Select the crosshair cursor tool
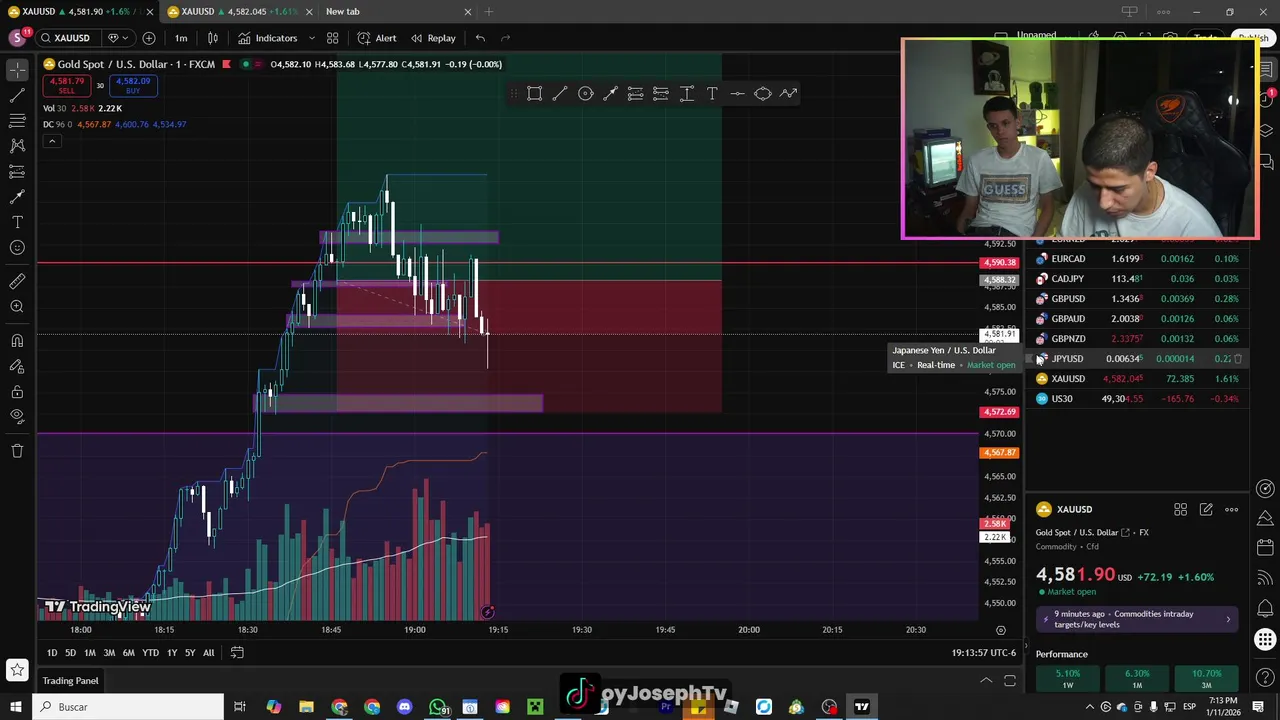Image resolution: width=1280 pixels, height=720 pixels. [17, 69]
